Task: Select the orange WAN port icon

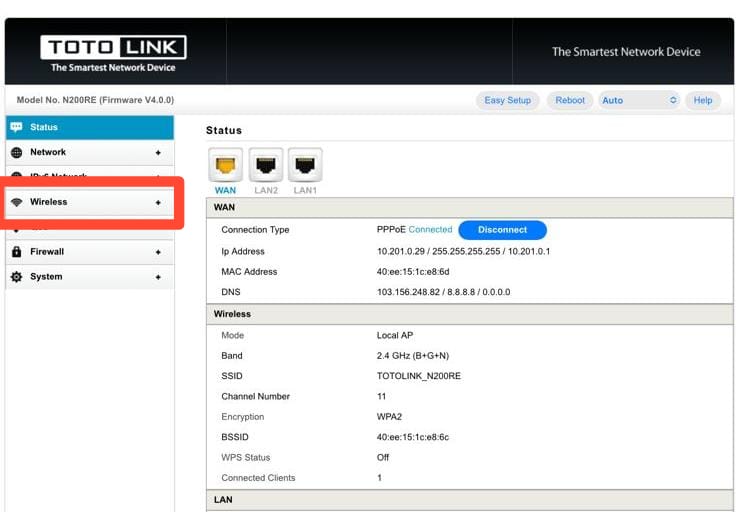Action: tap(226, 165)
